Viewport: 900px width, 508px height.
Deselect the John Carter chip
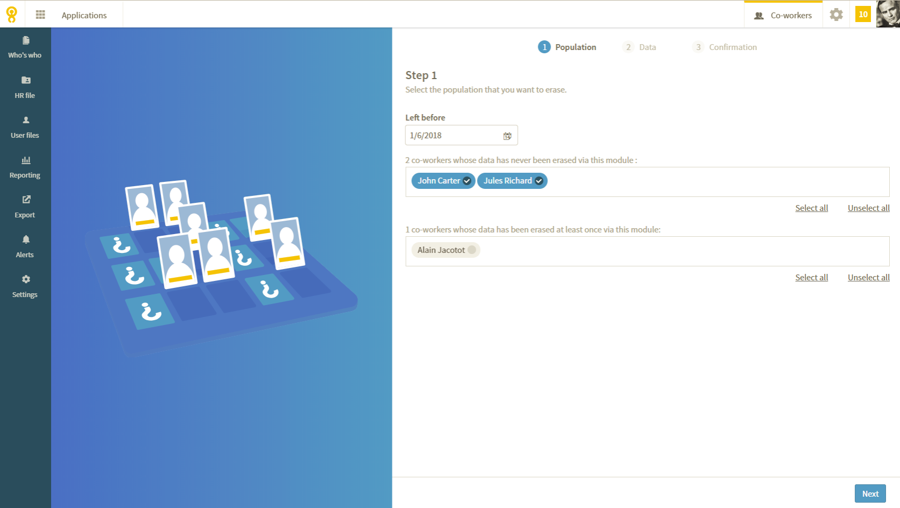click(443, 181)
